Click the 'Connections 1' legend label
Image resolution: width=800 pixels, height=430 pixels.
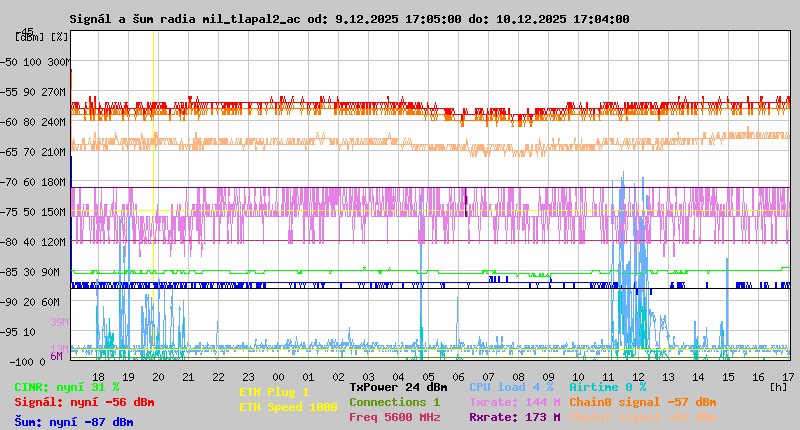pyautogui.click(x=394, y=402)
